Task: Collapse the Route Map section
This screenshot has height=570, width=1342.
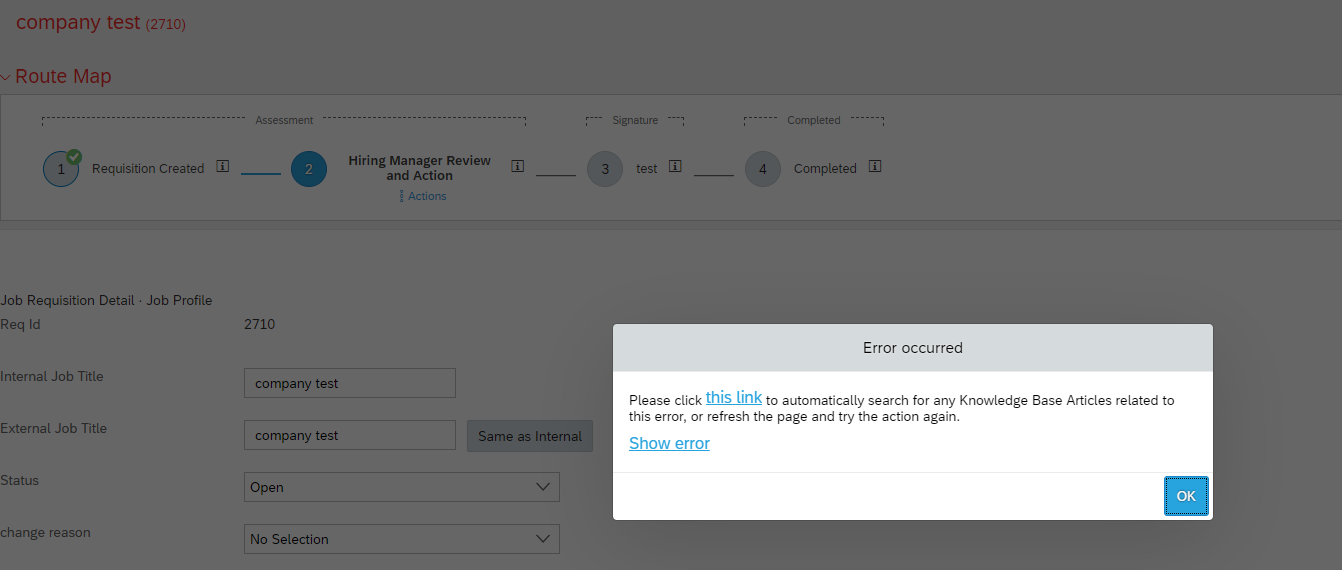Action: tap(6, 77)
